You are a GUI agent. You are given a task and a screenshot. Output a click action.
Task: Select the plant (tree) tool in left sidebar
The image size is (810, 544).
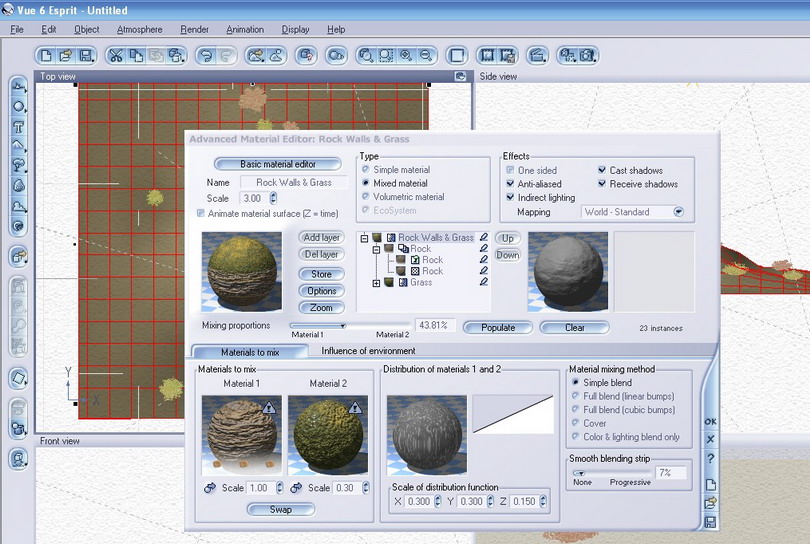coord(18,165)
